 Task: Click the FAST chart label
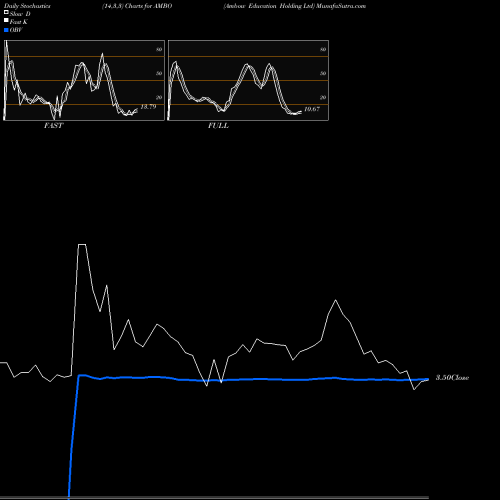pos(53,125)
